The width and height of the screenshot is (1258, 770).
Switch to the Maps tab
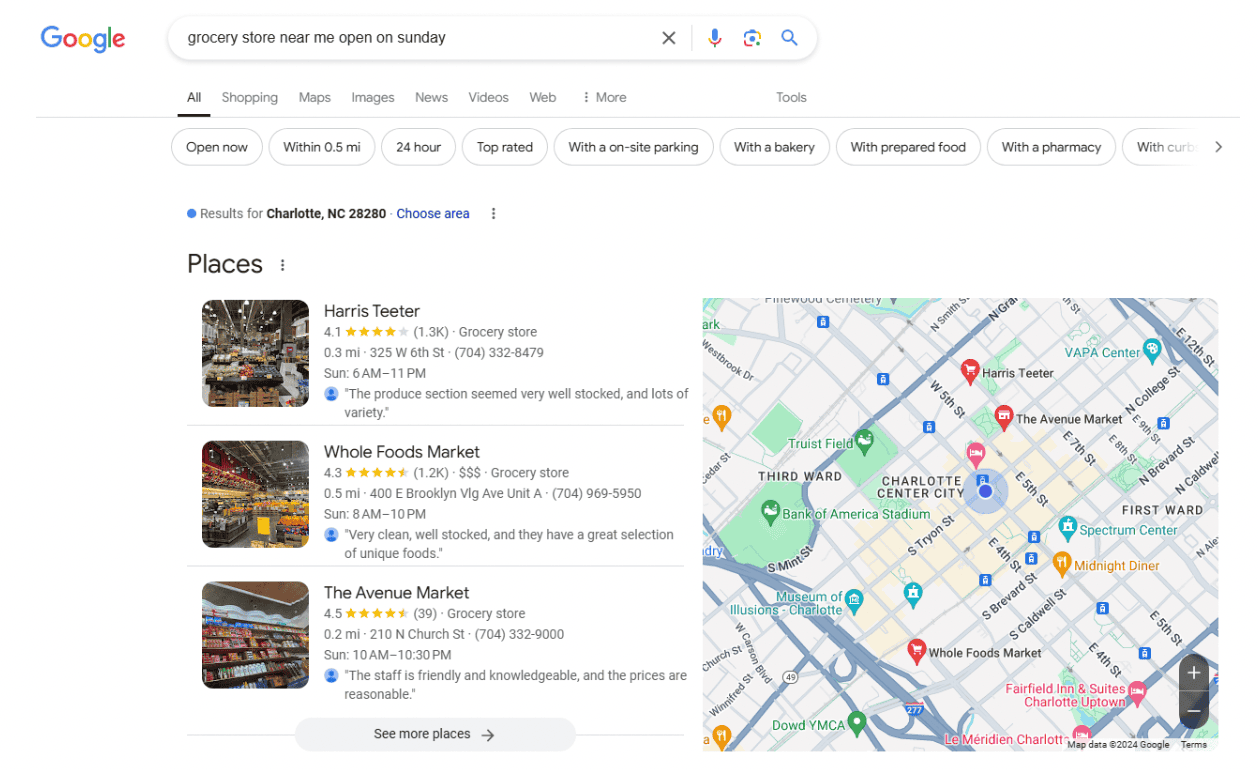[x=314, y=97]
